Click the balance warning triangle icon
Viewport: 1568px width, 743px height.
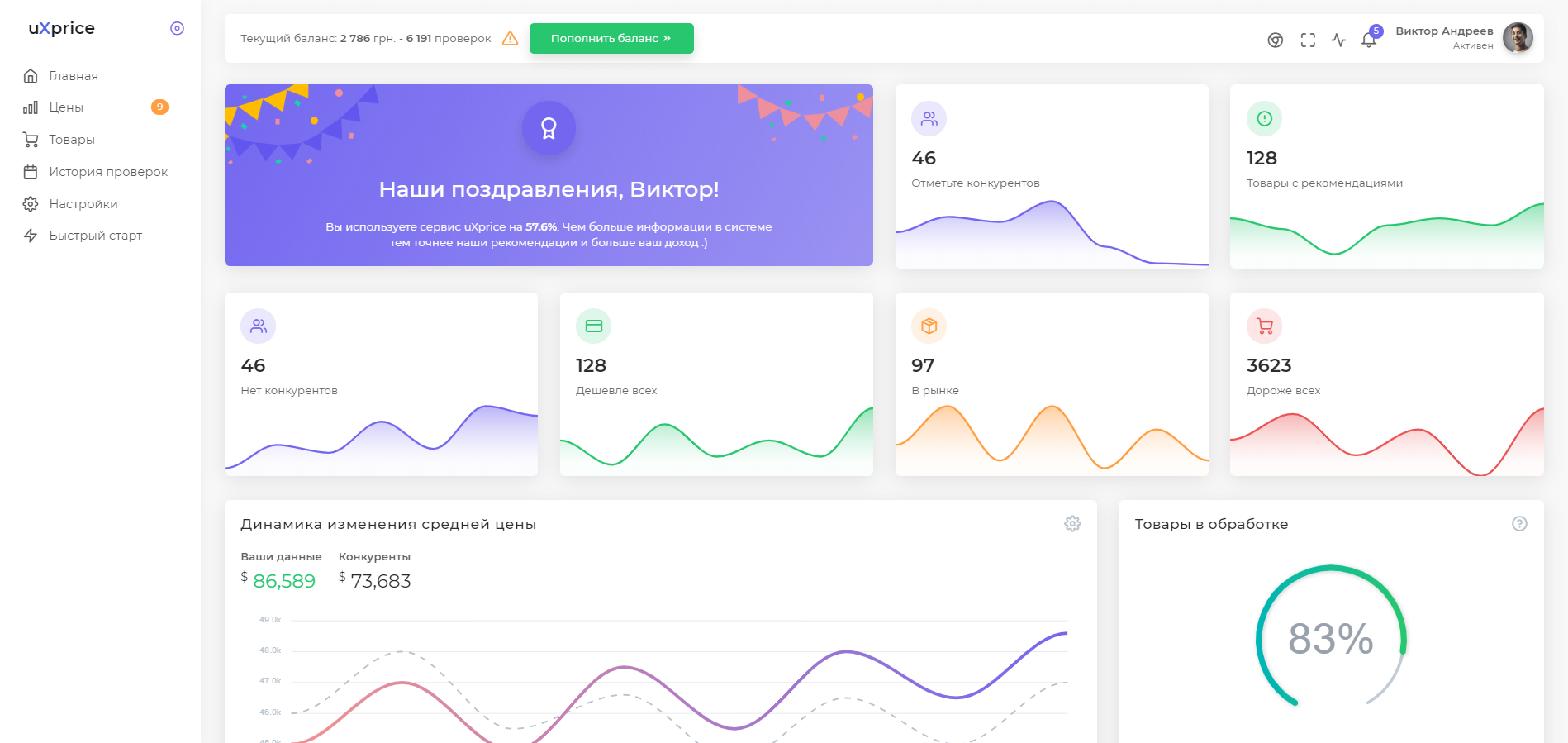click(511, 39)
